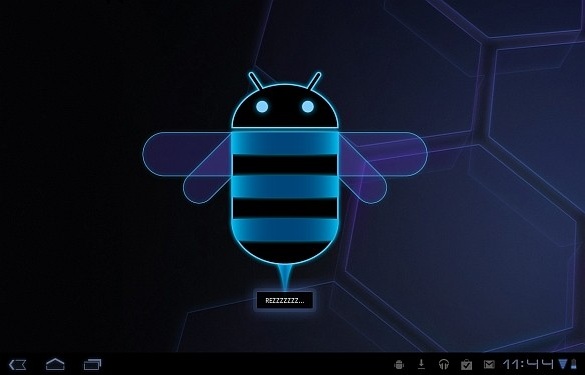Tap the Wi-Fi signal status icon

click(563, 364)
